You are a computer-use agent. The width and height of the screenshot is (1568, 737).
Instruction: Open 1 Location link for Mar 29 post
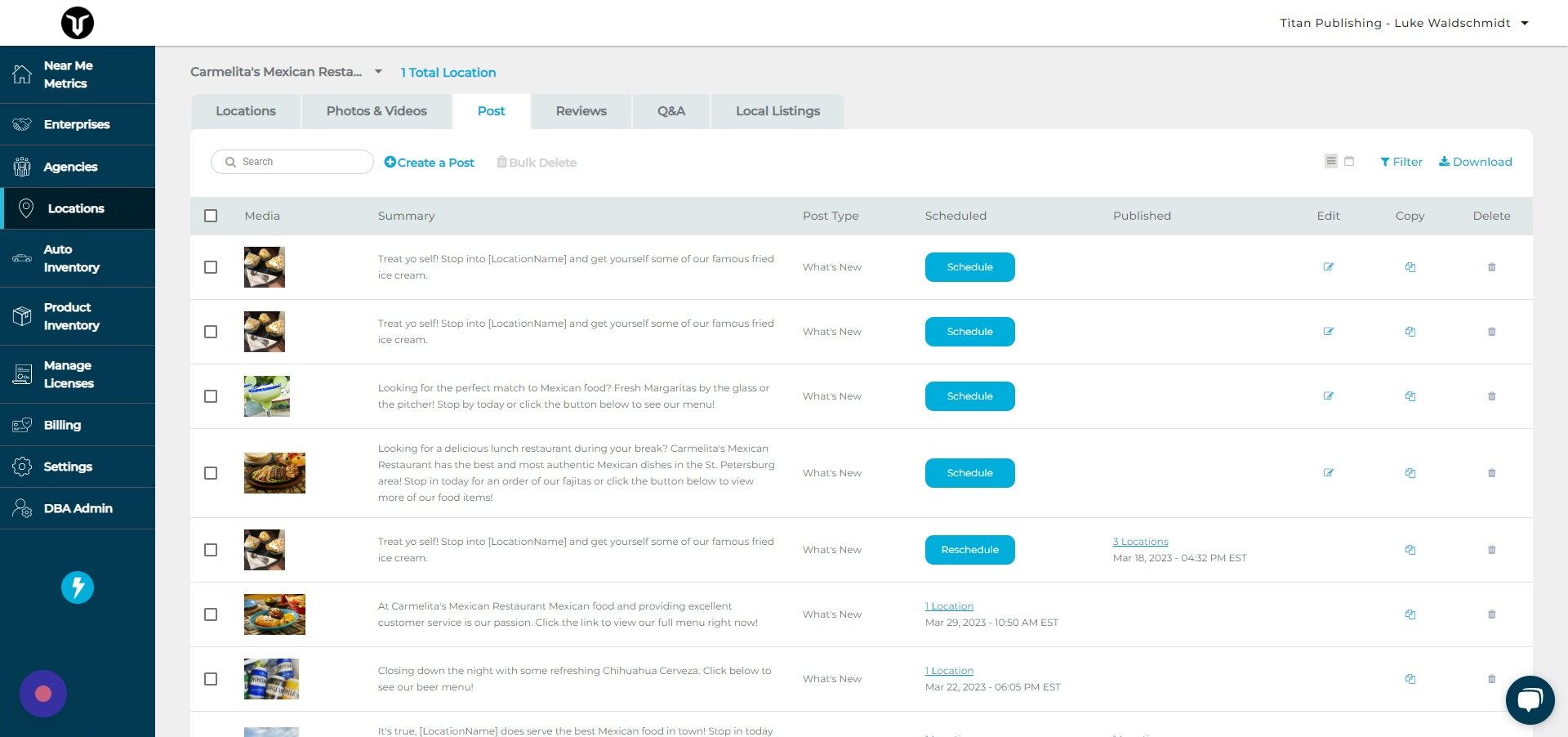click(950, 606)
